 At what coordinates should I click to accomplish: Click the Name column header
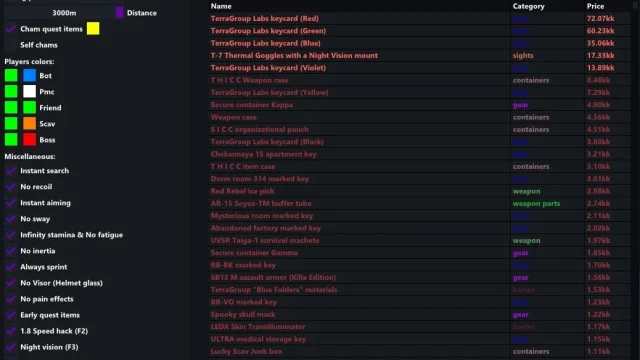[x=221, y=6]
